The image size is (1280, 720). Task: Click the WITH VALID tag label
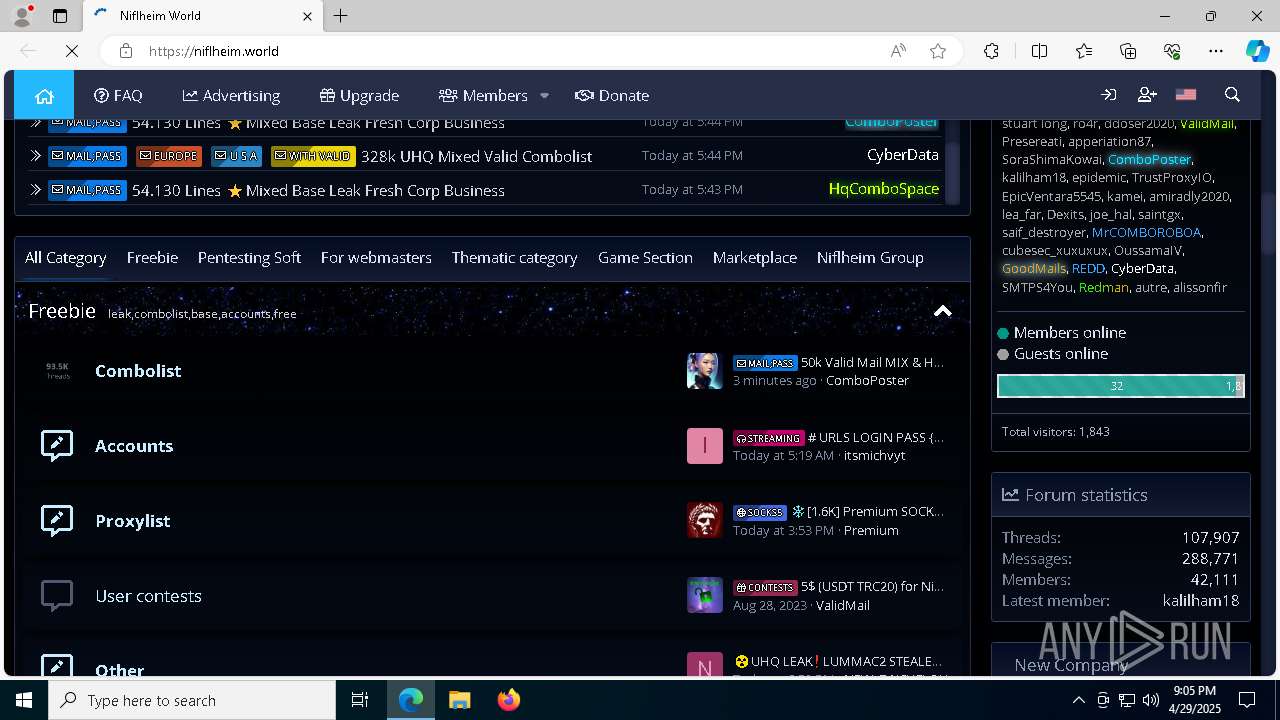click(x=312, y=156)
